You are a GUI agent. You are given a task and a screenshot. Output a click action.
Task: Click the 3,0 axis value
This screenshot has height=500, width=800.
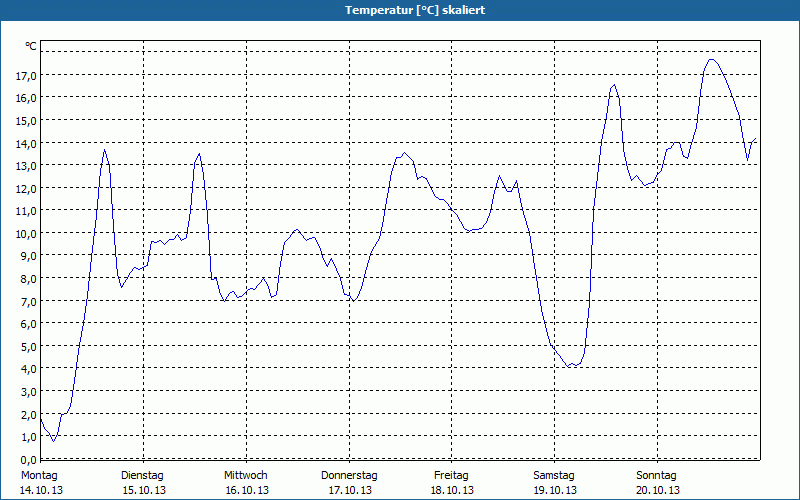tap(29, 392)
